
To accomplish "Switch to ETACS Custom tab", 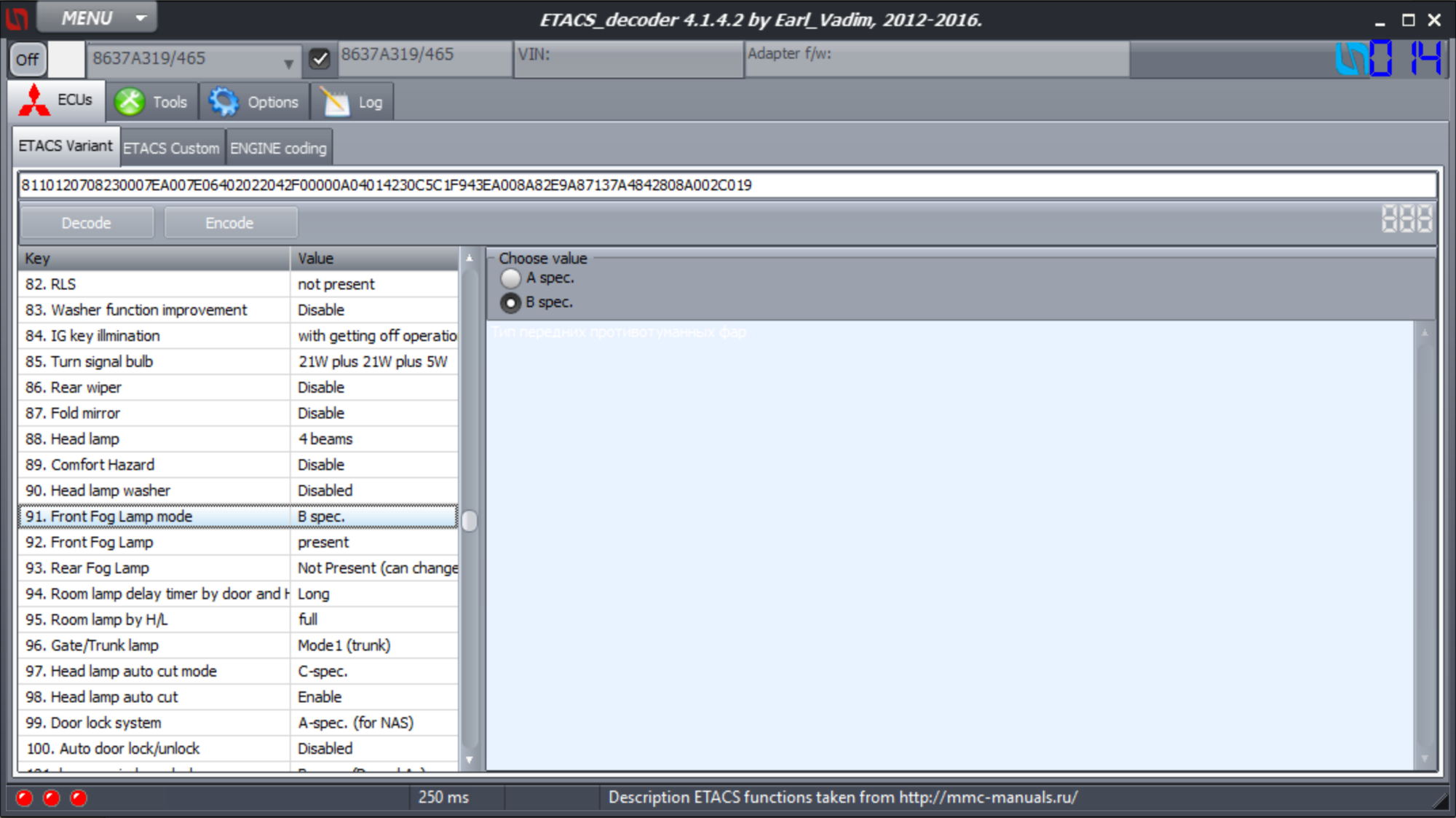I will (x=171, y=148).
